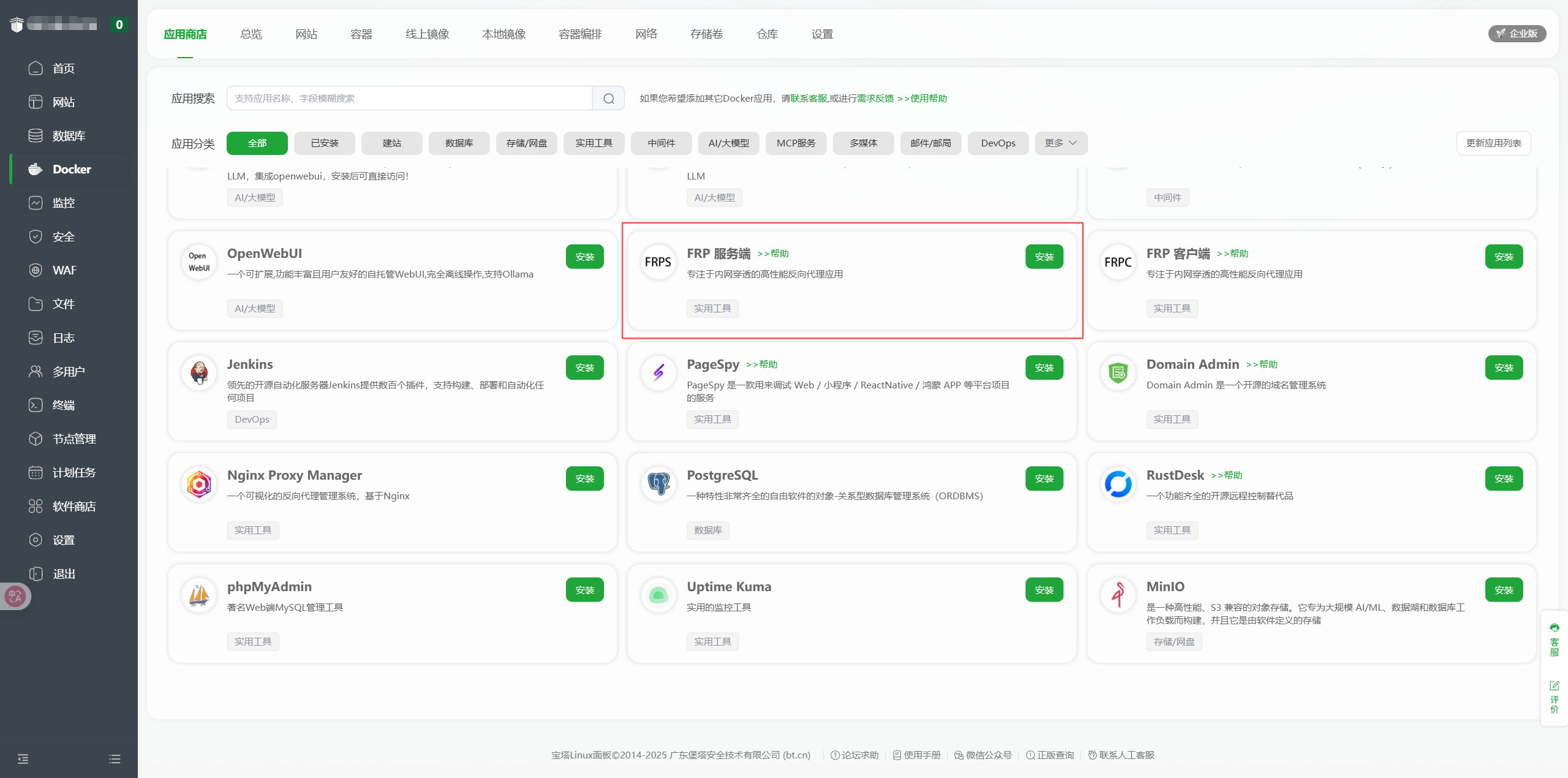Select the AI/大模型 category filter

(728, 143)
